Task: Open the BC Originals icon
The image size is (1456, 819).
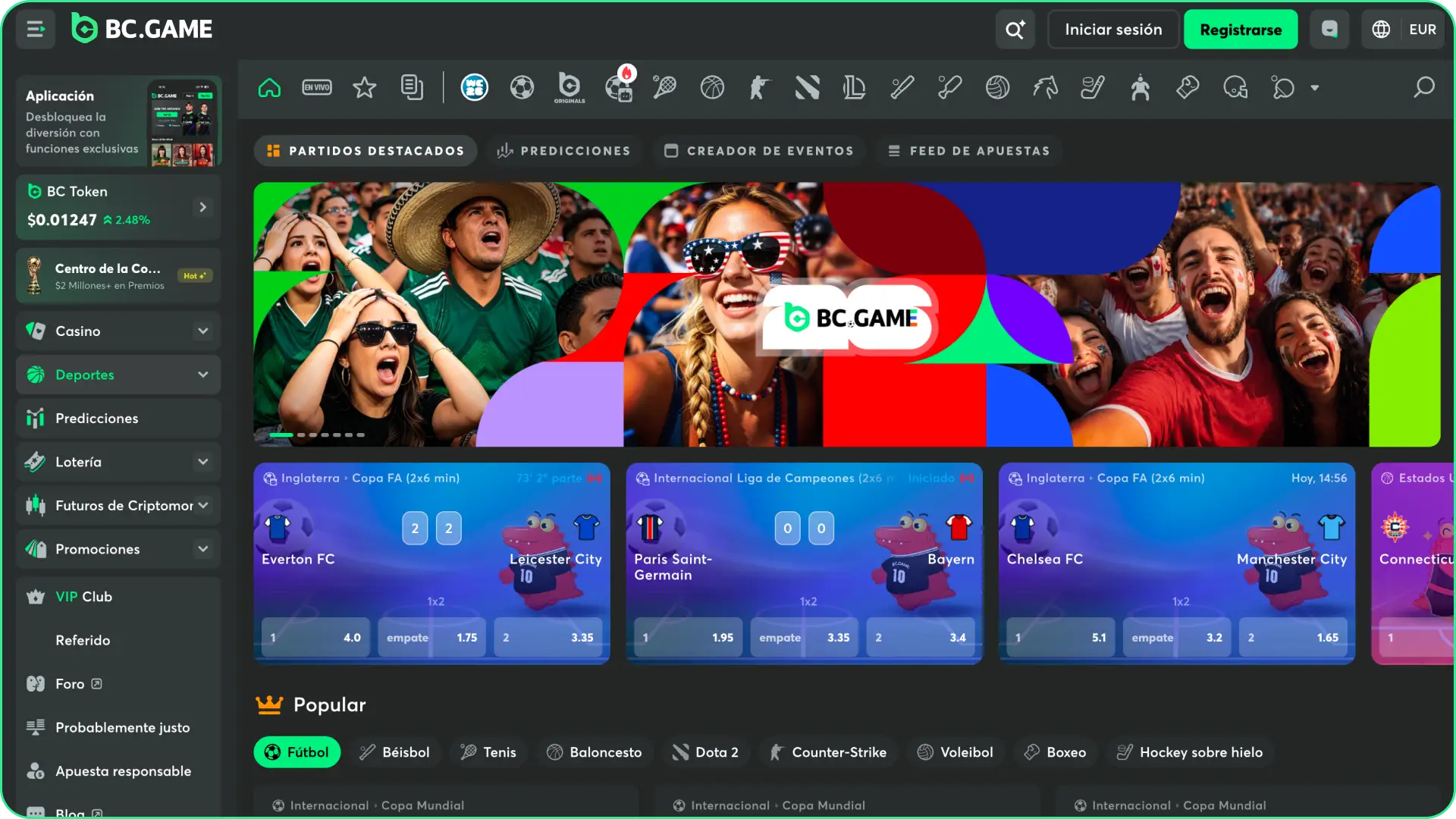Action: click(570, 88)
